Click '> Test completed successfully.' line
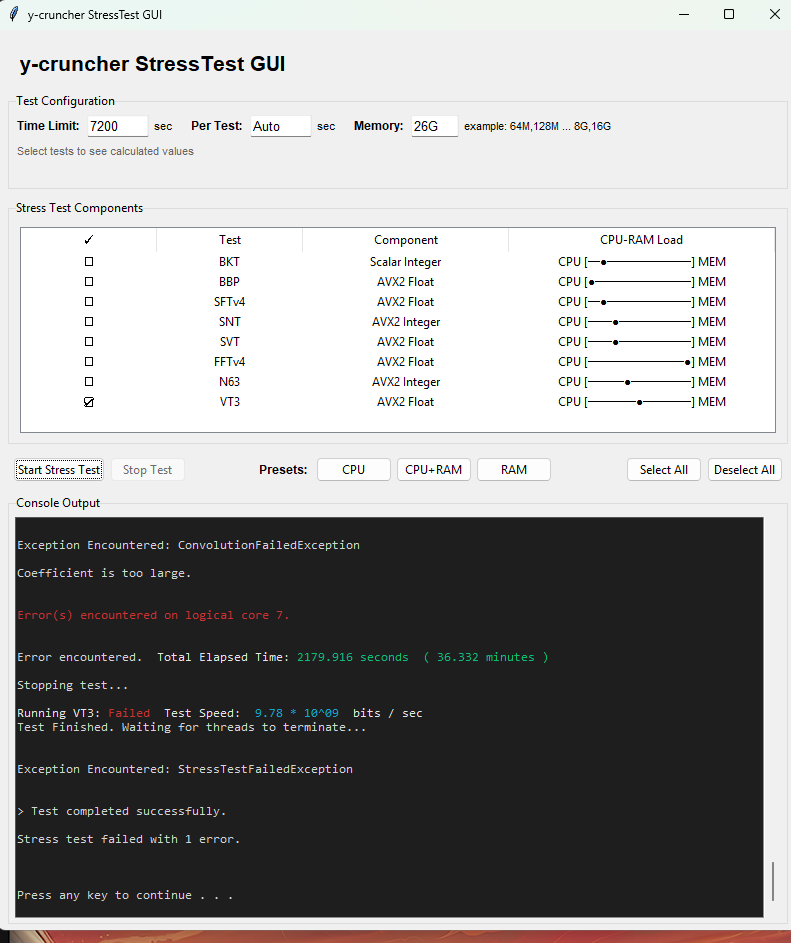 (122, 811)
